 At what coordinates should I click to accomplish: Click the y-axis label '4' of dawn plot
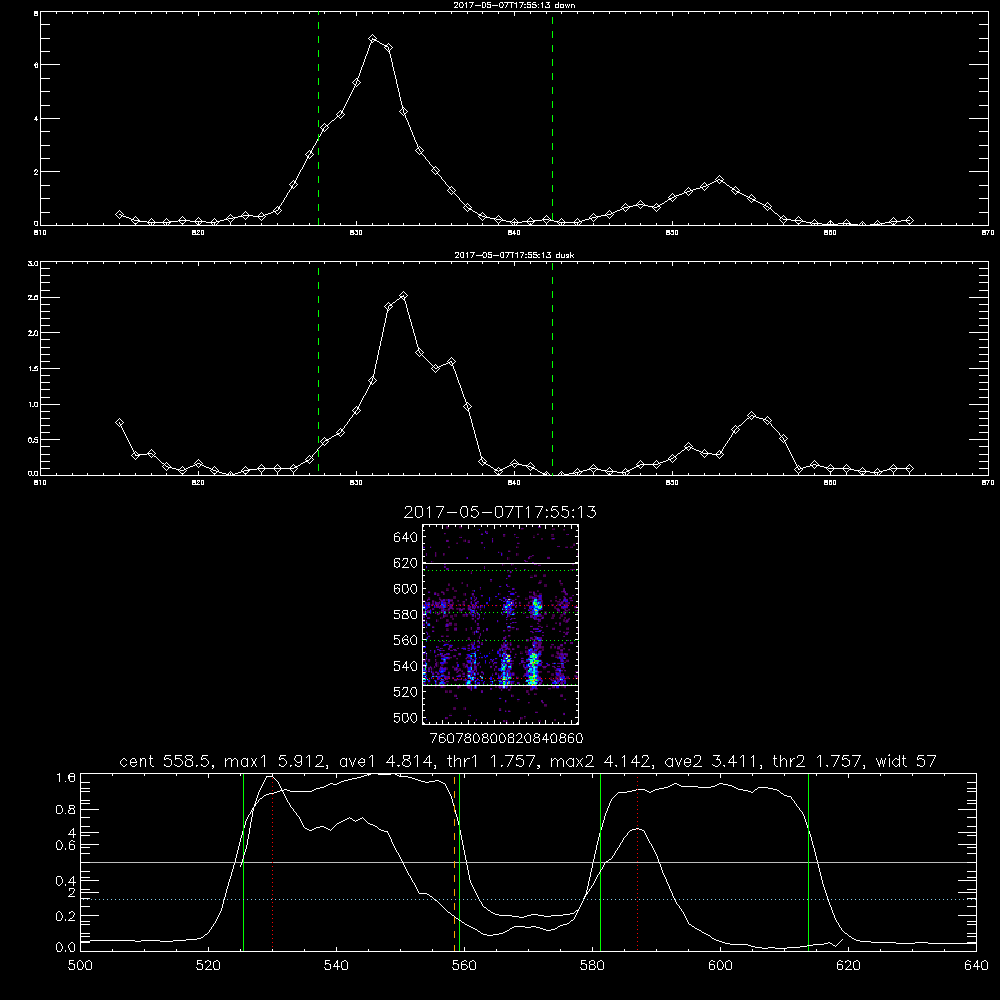tap(36, 119)
